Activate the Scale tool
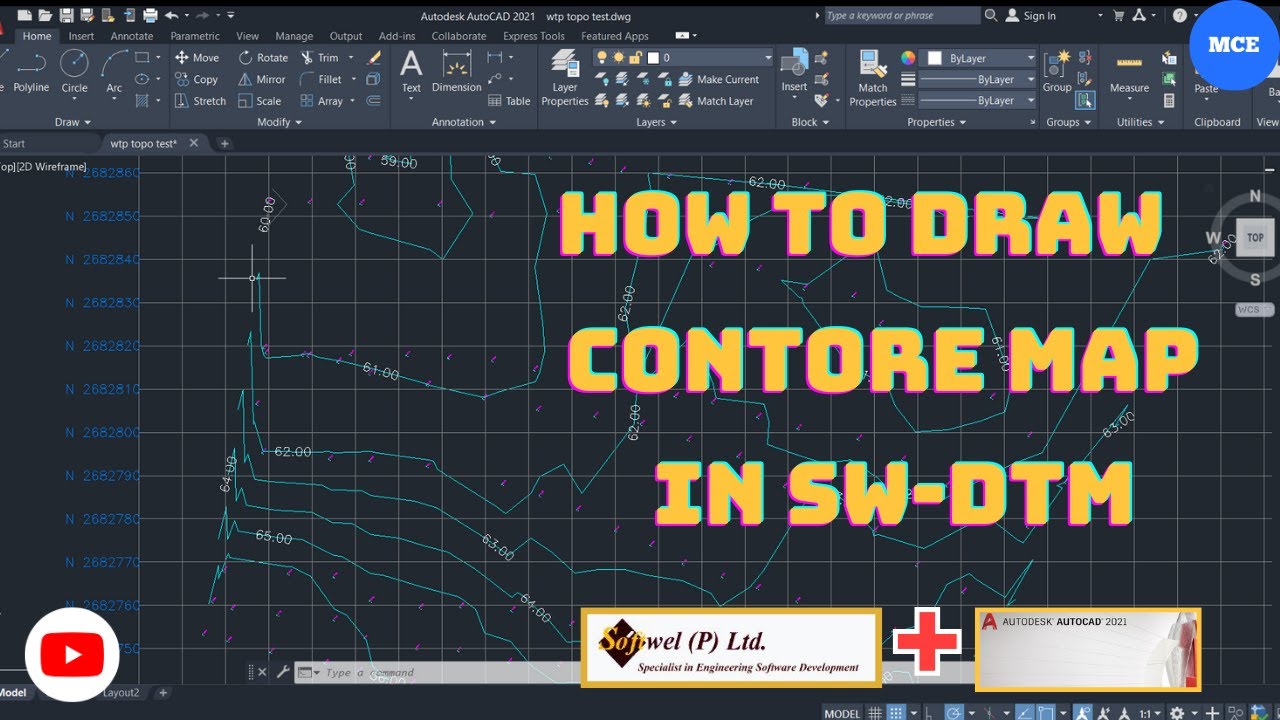 coord(260,101)
